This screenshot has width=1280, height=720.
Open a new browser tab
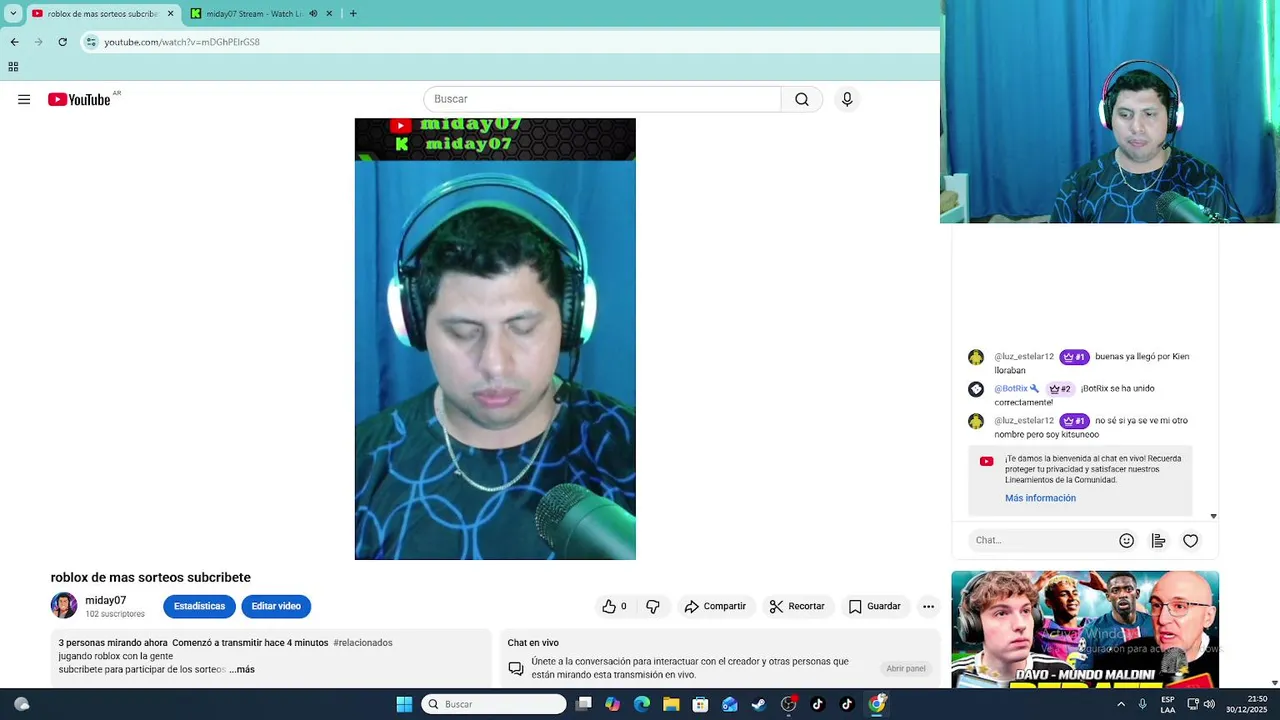(x=353, y=14)
